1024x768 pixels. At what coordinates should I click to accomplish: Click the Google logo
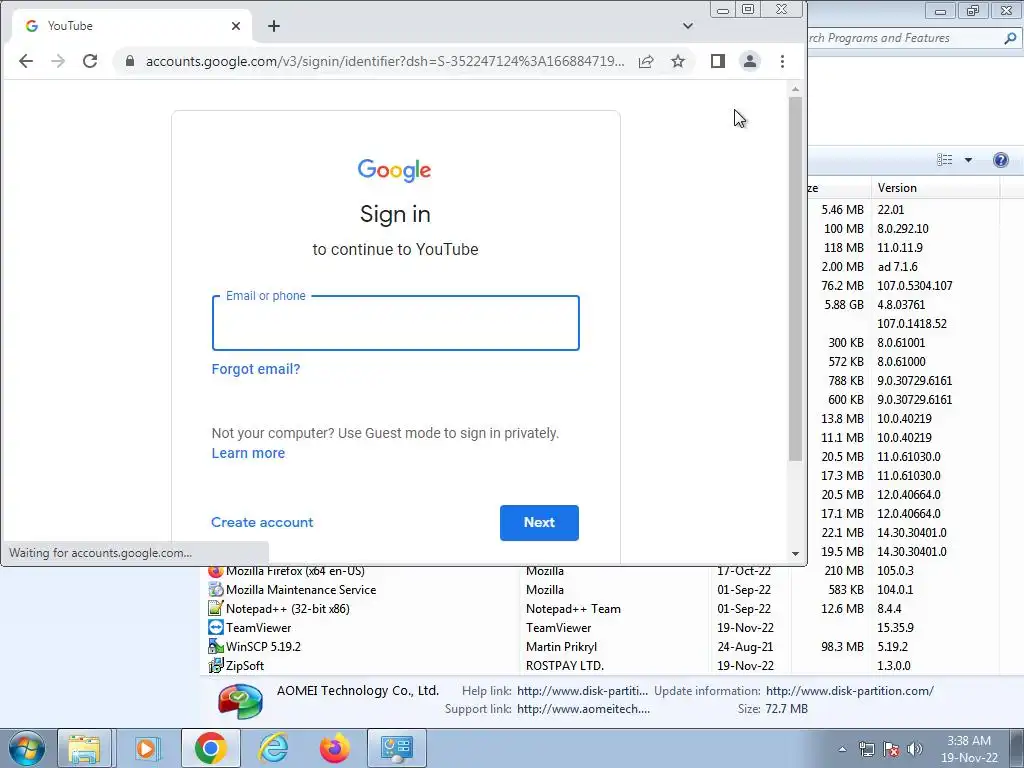click(394, 170)
